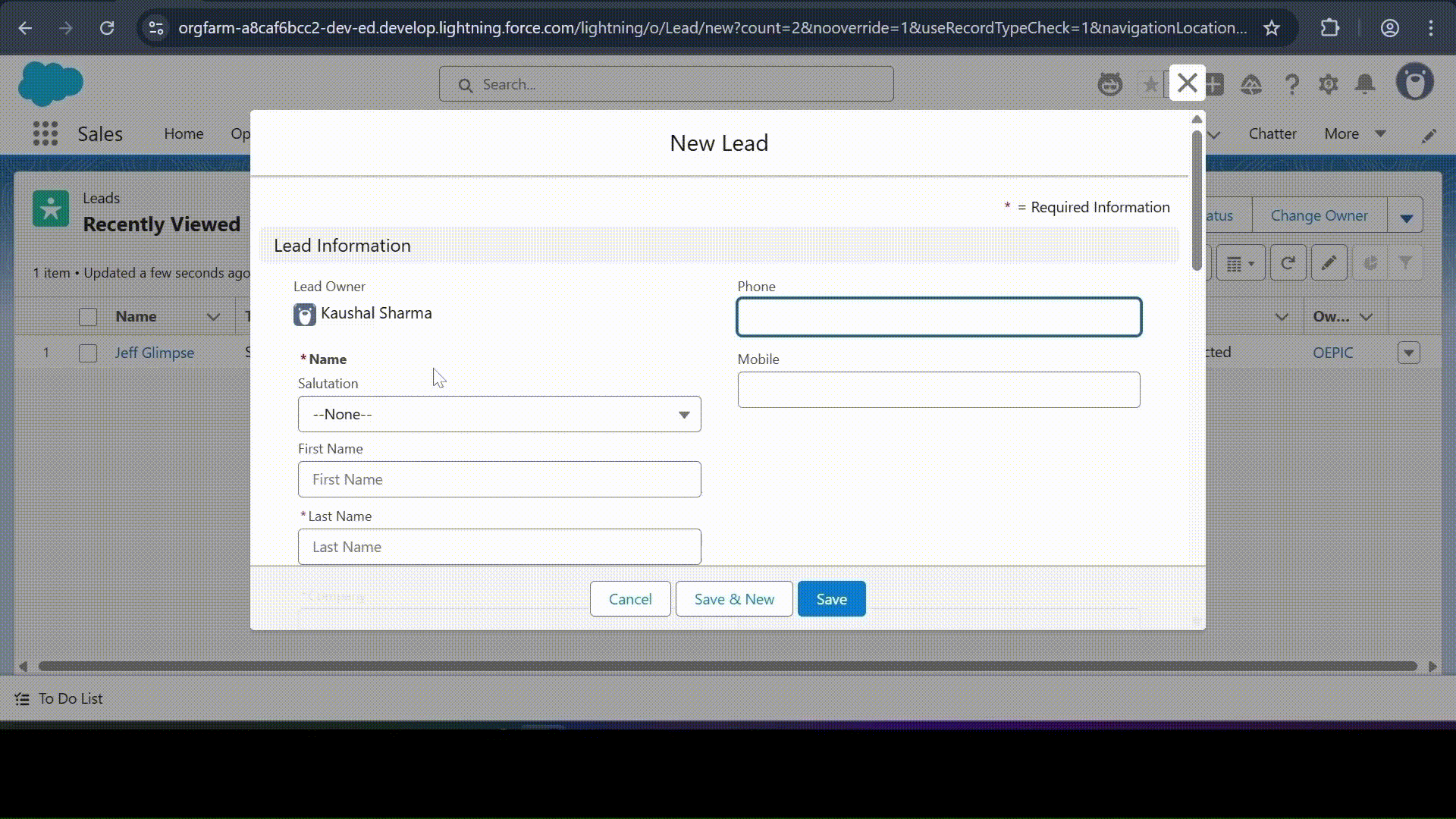Click the list view edit pencil icon
1456x819 pixels.
point(1329,263)
